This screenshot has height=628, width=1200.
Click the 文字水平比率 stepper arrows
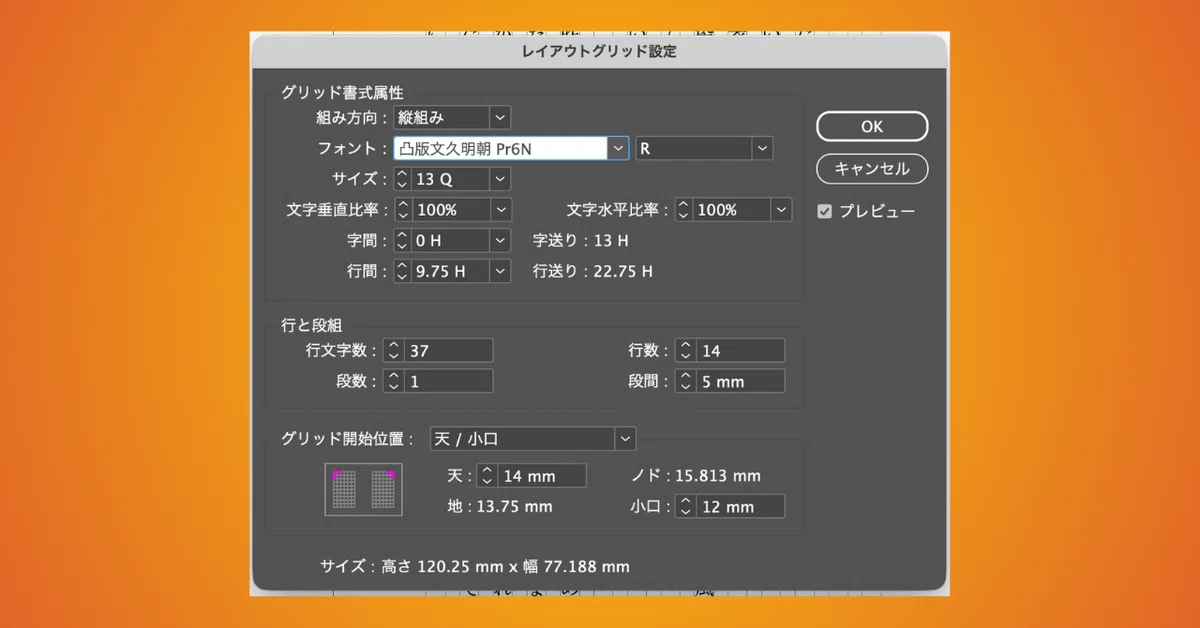pyautogui.click(x=683, y=210)
